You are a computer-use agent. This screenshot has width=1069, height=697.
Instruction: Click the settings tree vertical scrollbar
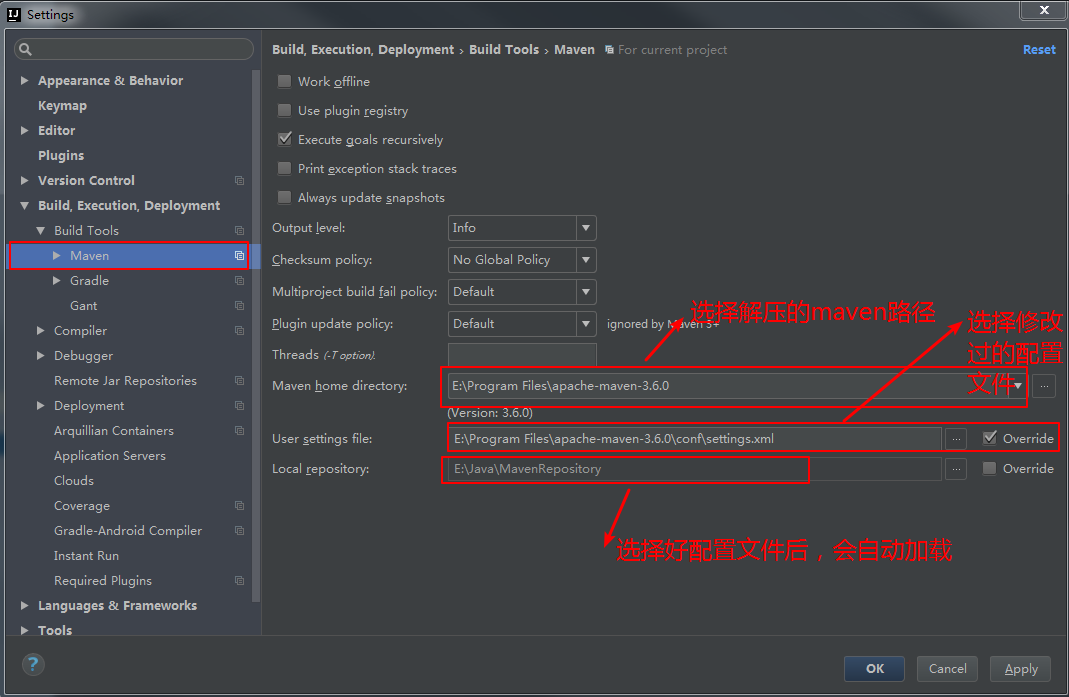(x=256, y=336)
